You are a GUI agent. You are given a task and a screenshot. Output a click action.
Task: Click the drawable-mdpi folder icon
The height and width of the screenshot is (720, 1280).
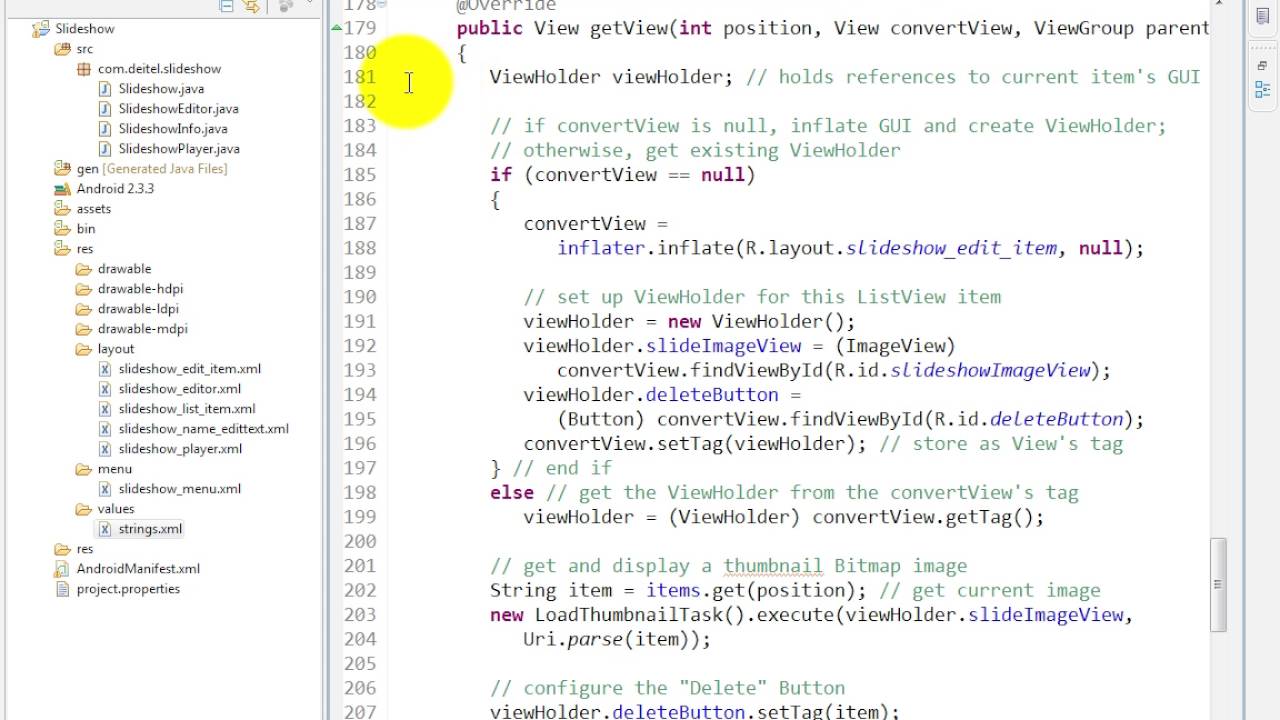pyautogui.click(x=84, y=329)
